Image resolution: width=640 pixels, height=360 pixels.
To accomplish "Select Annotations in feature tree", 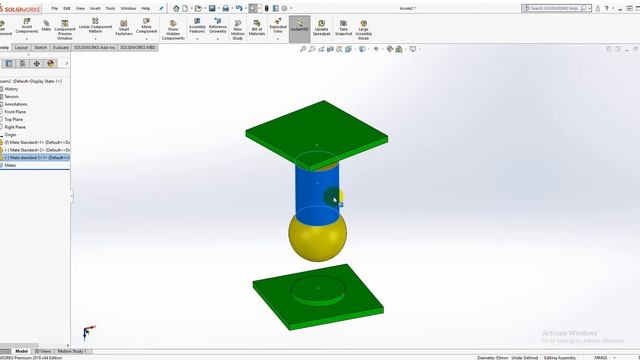I will [16, 104].
